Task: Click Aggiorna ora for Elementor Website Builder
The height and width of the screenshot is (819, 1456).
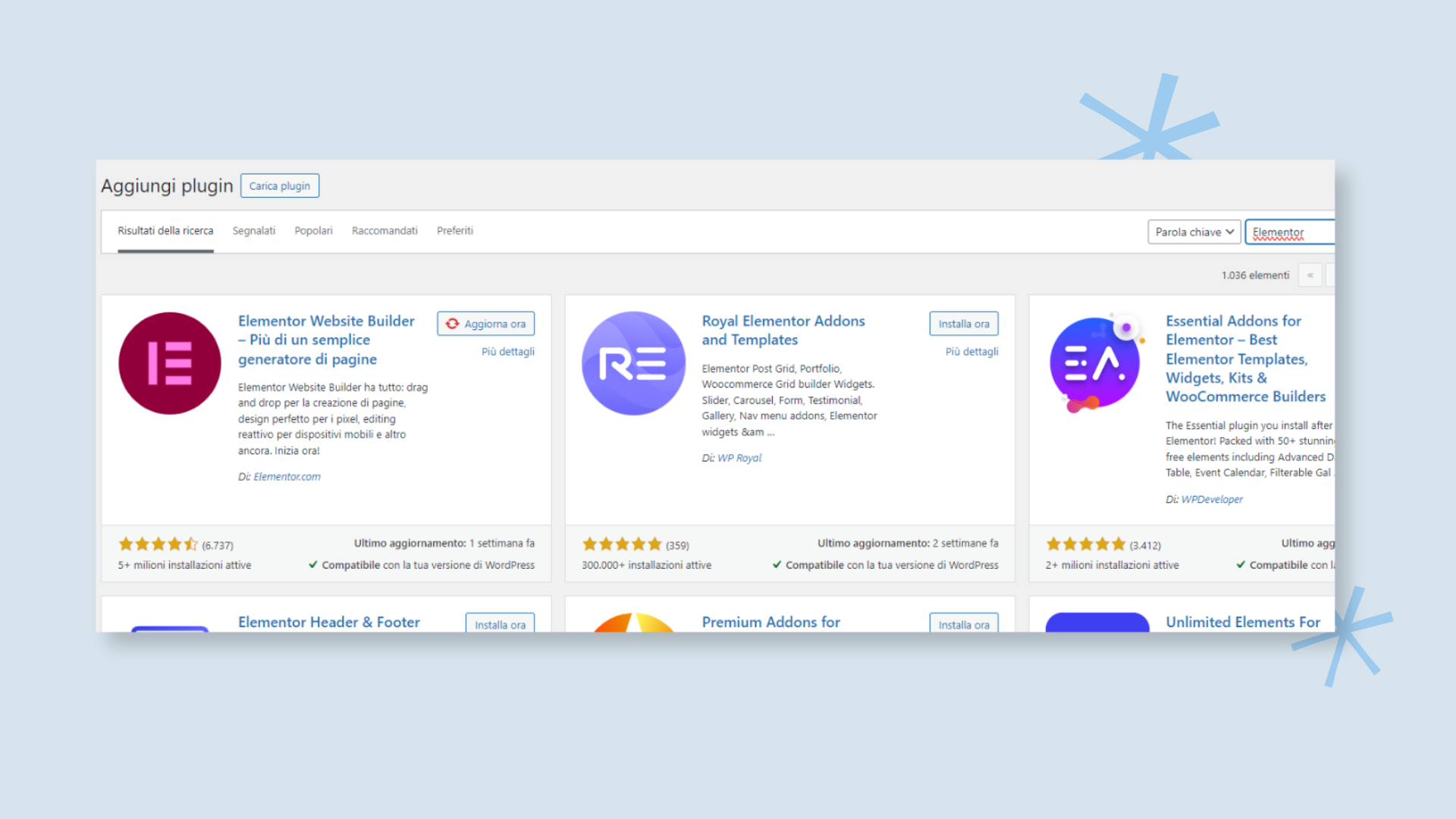Action: (486, 324)
